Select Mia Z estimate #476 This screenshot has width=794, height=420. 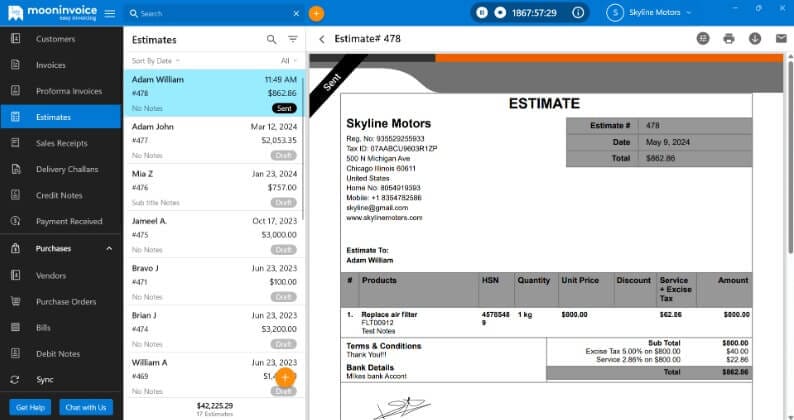coord(214,187)
